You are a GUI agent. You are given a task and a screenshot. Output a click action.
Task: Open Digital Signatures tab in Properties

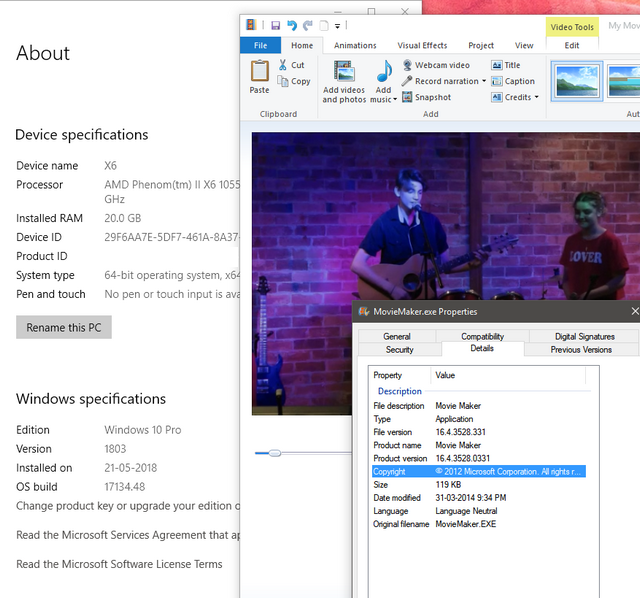584,336
